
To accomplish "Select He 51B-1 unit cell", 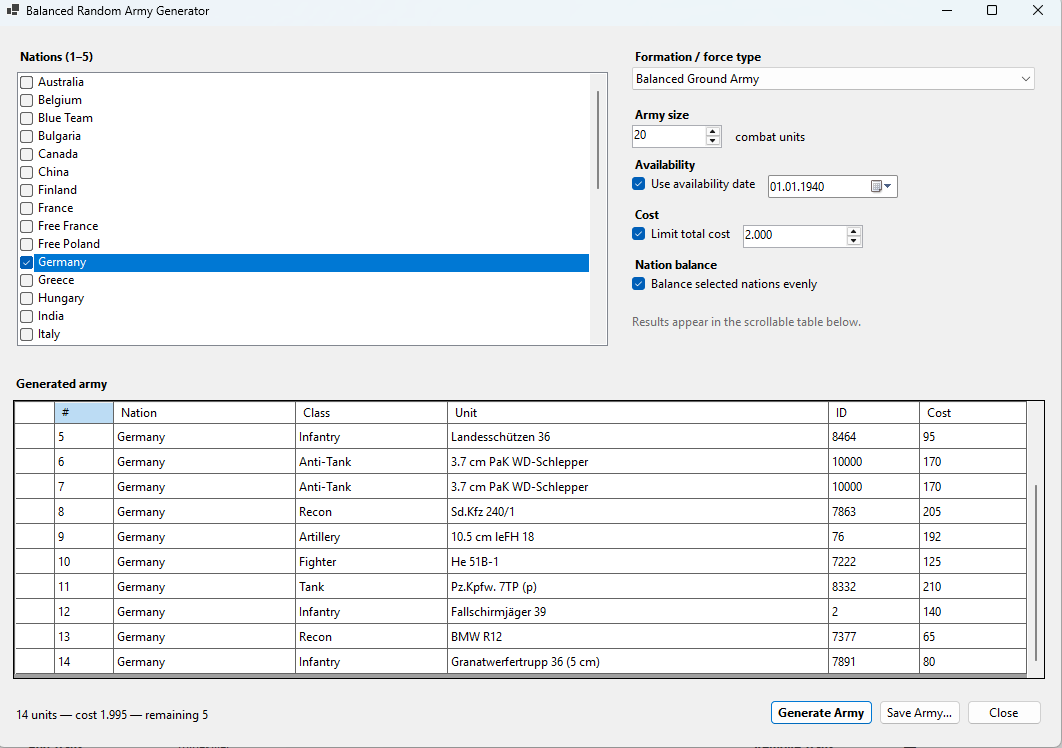I will 638,562.
